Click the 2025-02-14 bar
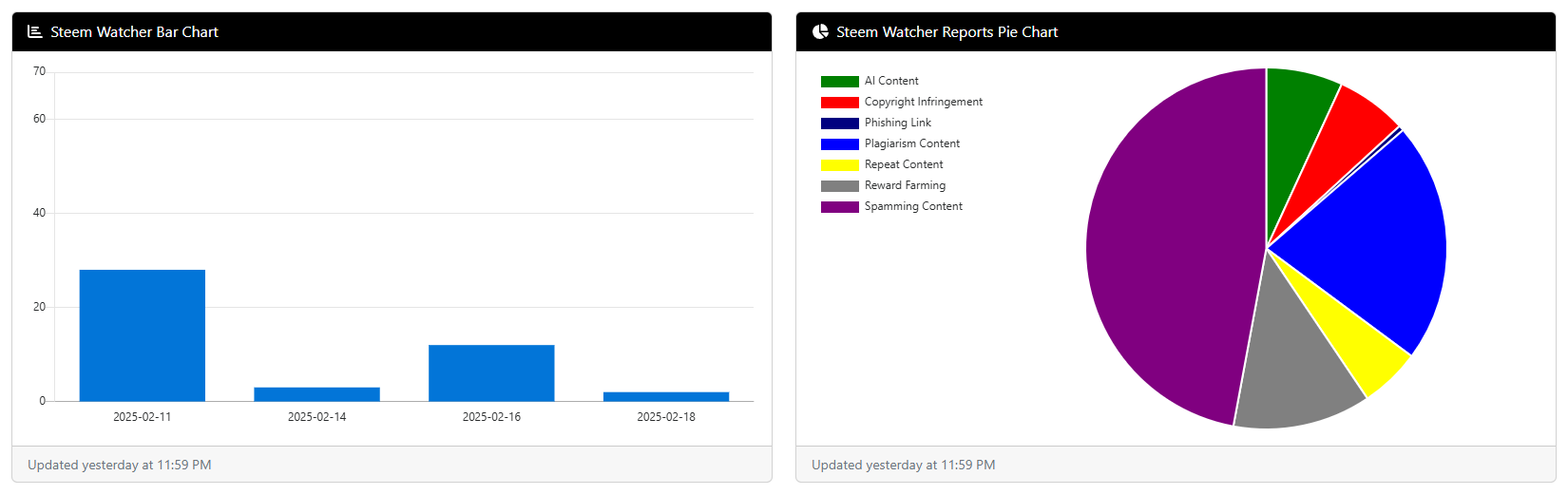1568x495 pixels. [316, 394]
